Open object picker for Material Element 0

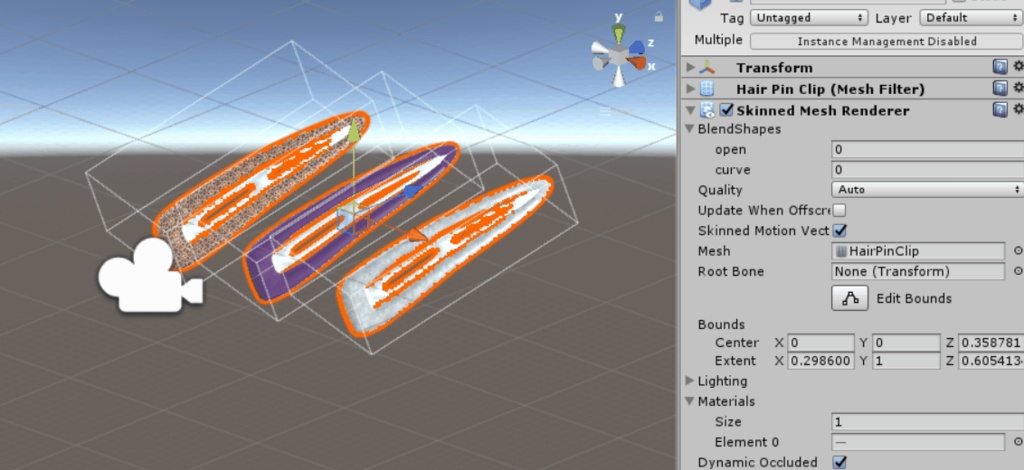click(x=1017, y=442)
